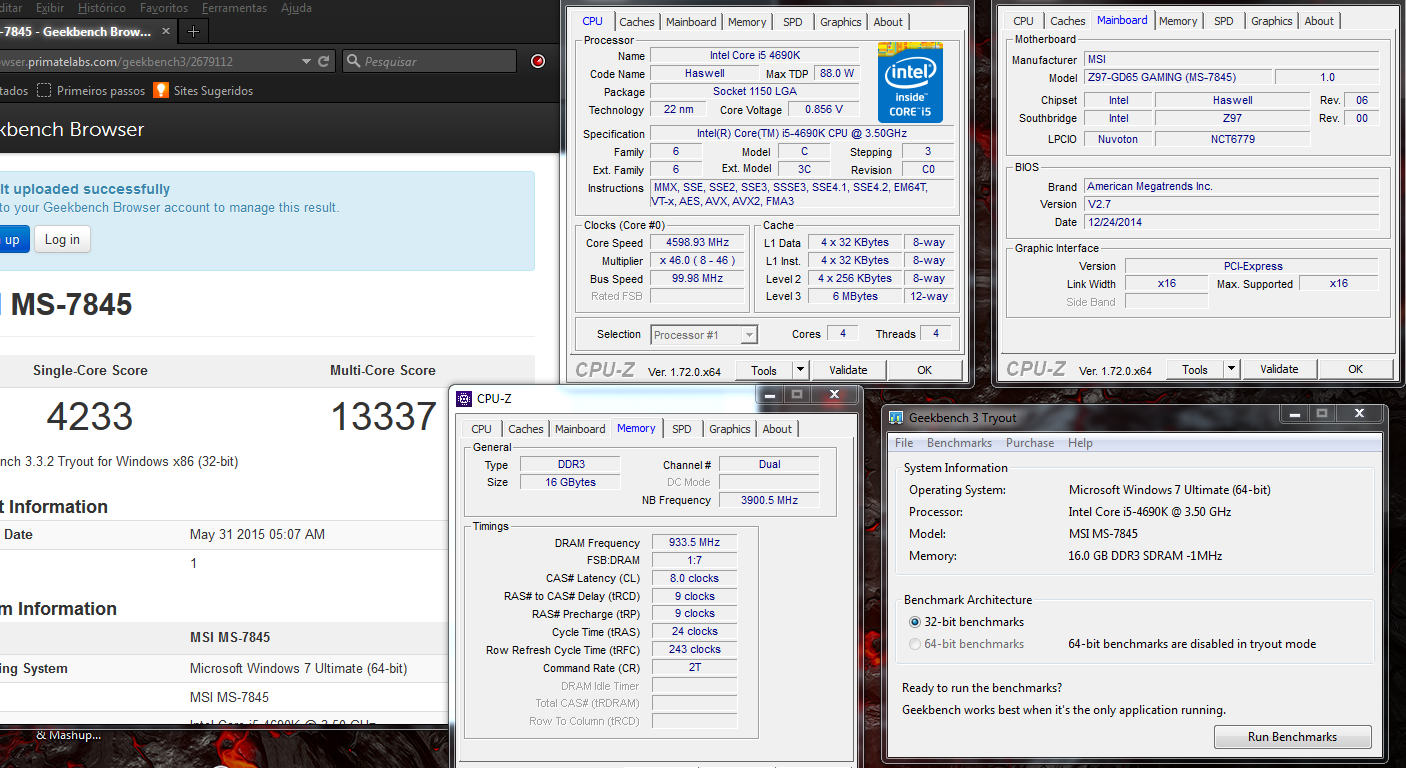Viewport: 1406px width, 768px height.
Task: Click the Intel Core i5 logo in CPU-Z
Action: [910, 83]
